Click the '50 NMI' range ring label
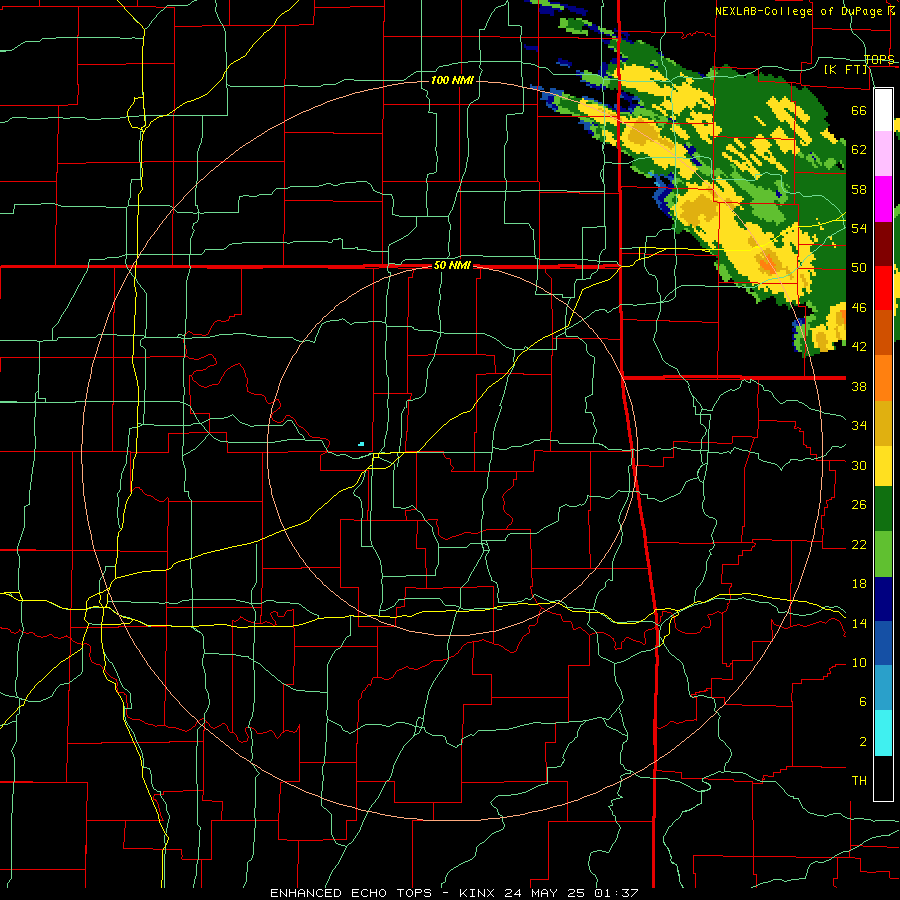The height and width of the screenshot is (900, 900). tap(452, 265)
